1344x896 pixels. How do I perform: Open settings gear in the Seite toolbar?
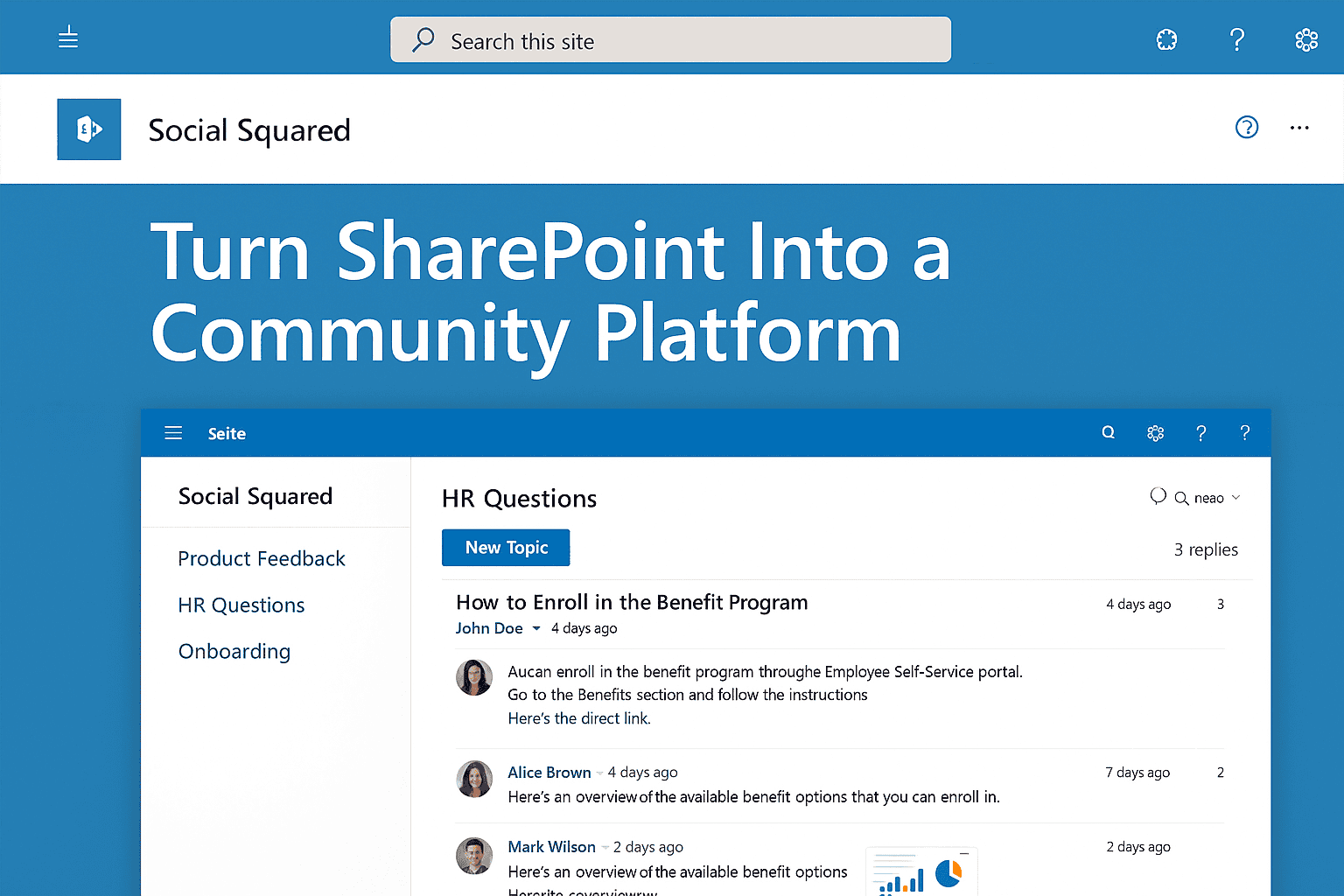pos(1155,432)
